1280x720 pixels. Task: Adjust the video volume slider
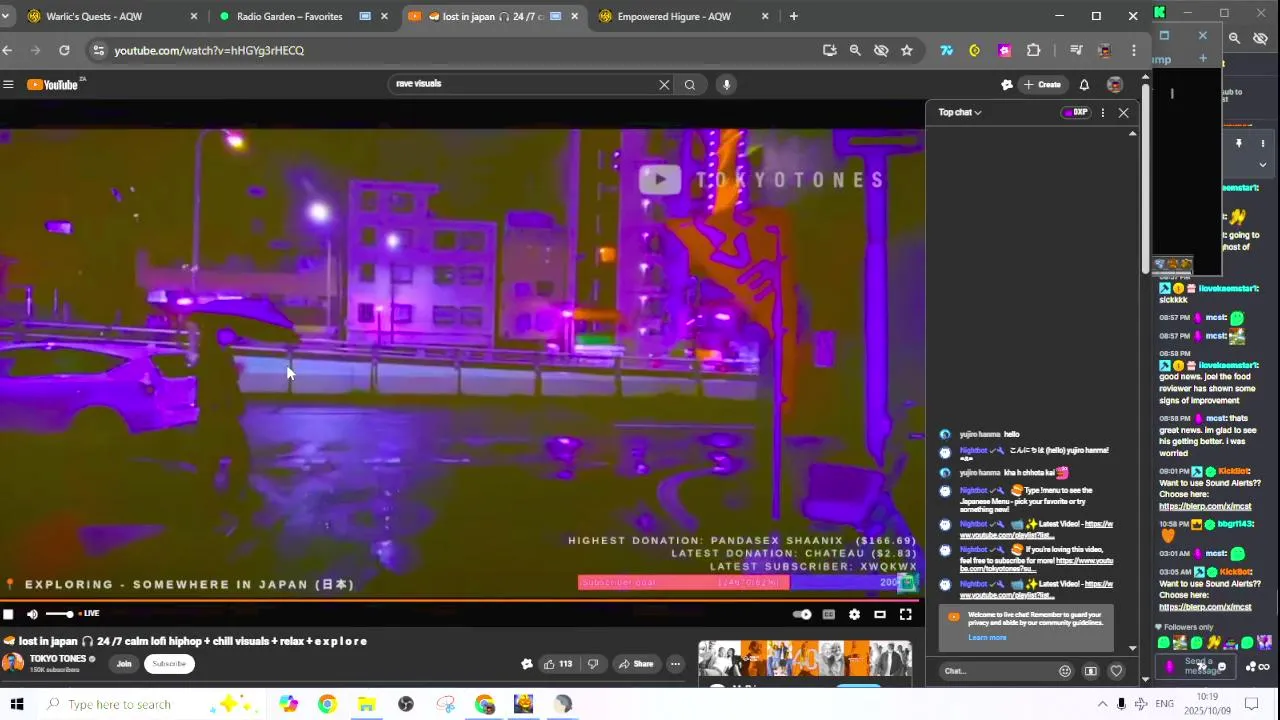59,614
